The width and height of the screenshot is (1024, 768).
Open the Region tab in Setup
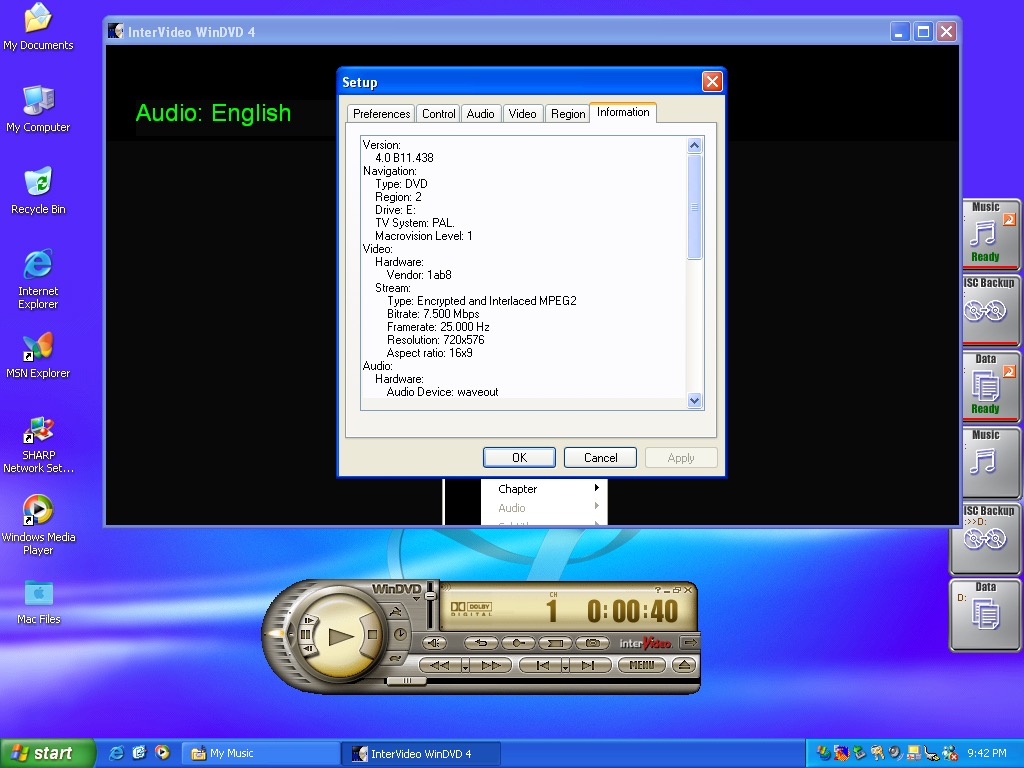click(567, 114)
